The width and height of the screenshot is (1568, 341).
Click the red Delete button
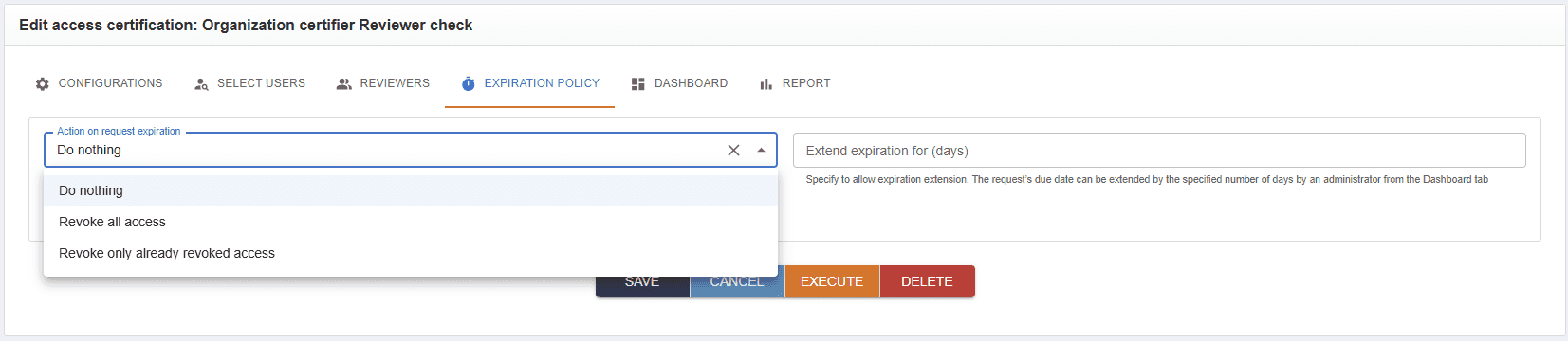point(927,281)
